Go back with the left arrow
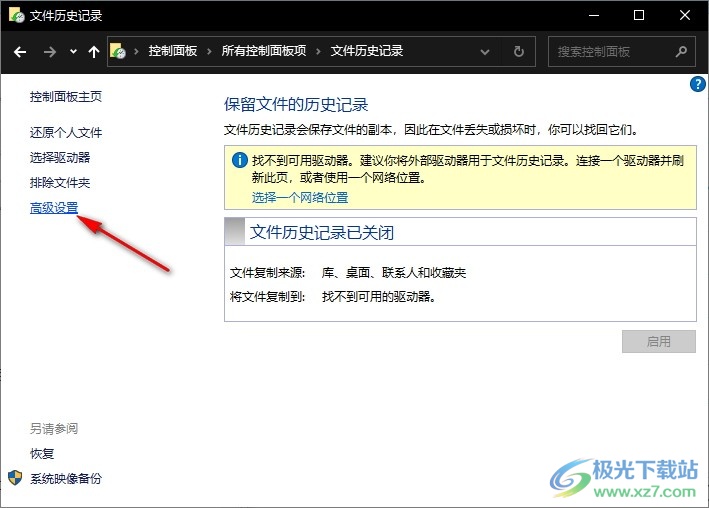The width and height of the screenshot is (709, 508). [x=20, y=52]
